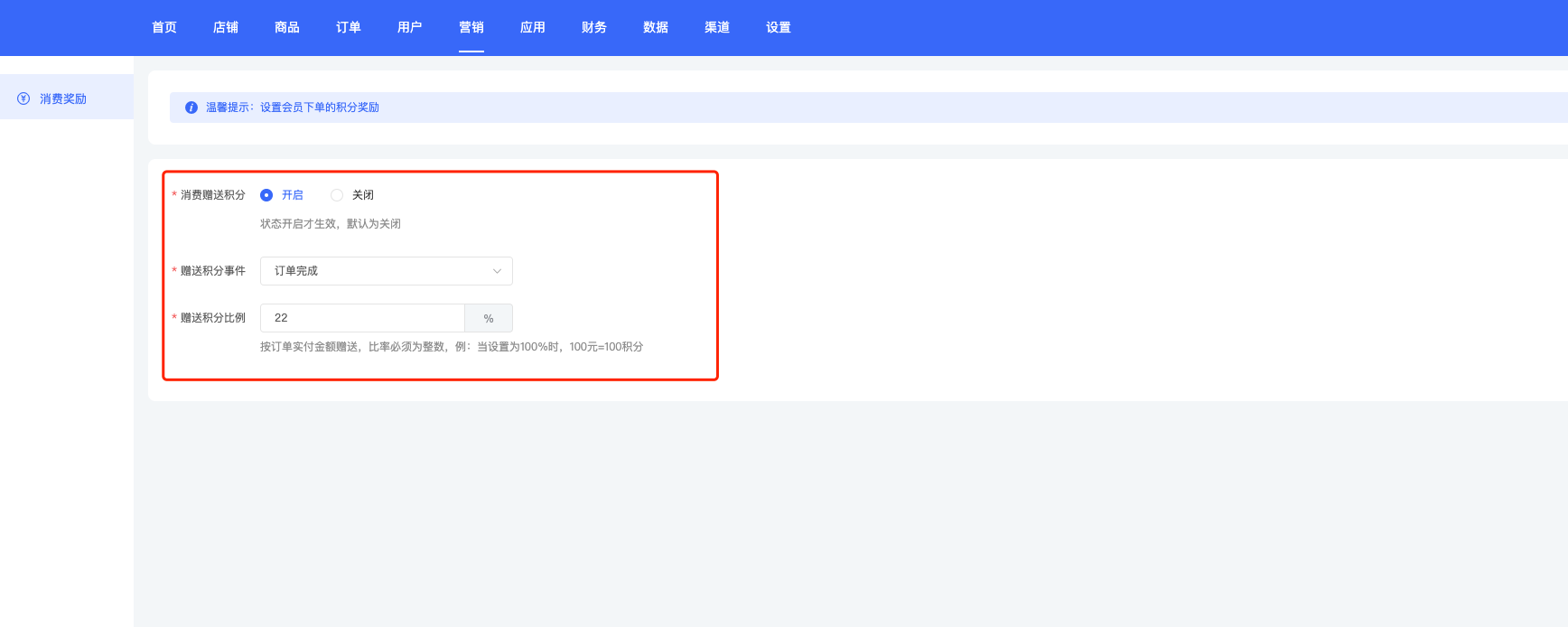
Task: Open 设置 in the top navigation
Action: pyautogui.click(x=779, y=27)
